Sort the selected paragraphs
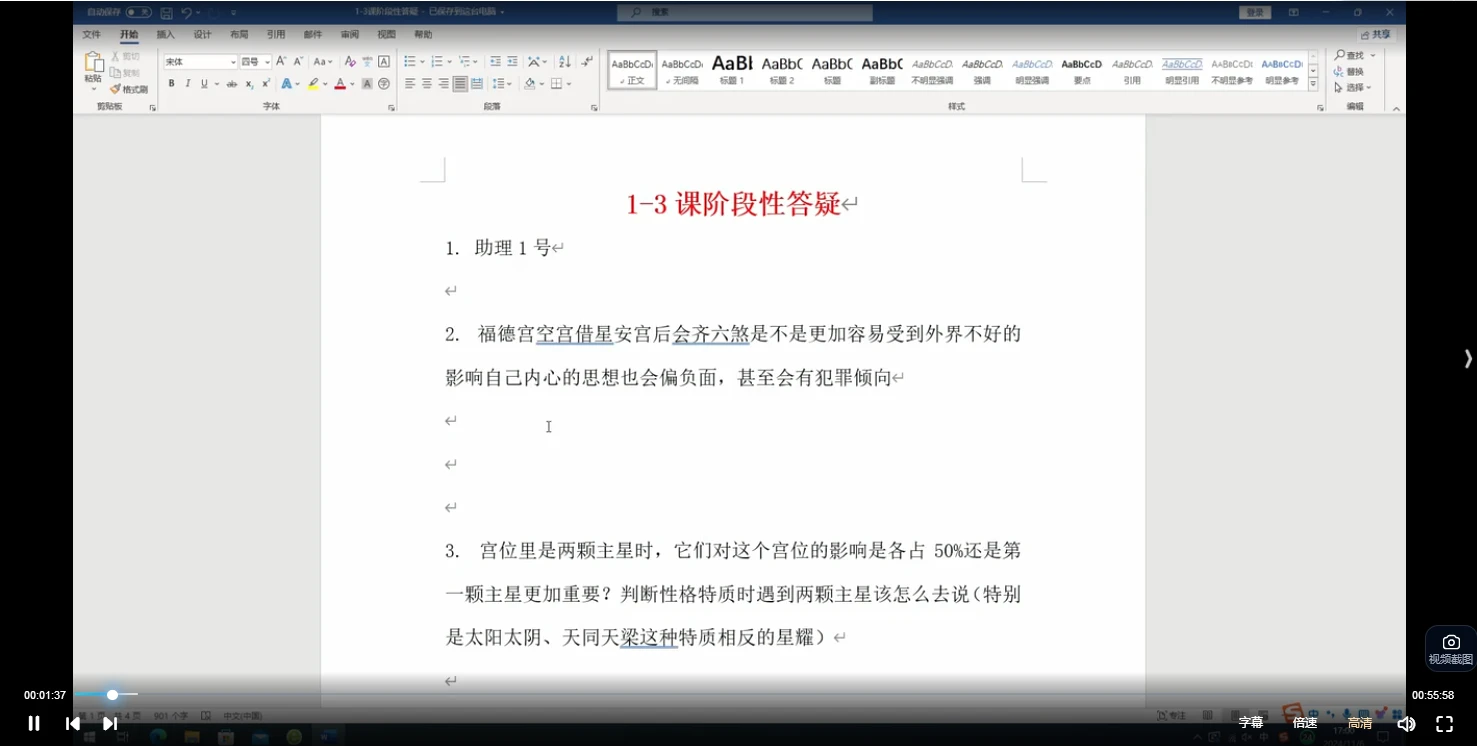This screenshot has width=1477, height=746. click(x=565, y=62)
